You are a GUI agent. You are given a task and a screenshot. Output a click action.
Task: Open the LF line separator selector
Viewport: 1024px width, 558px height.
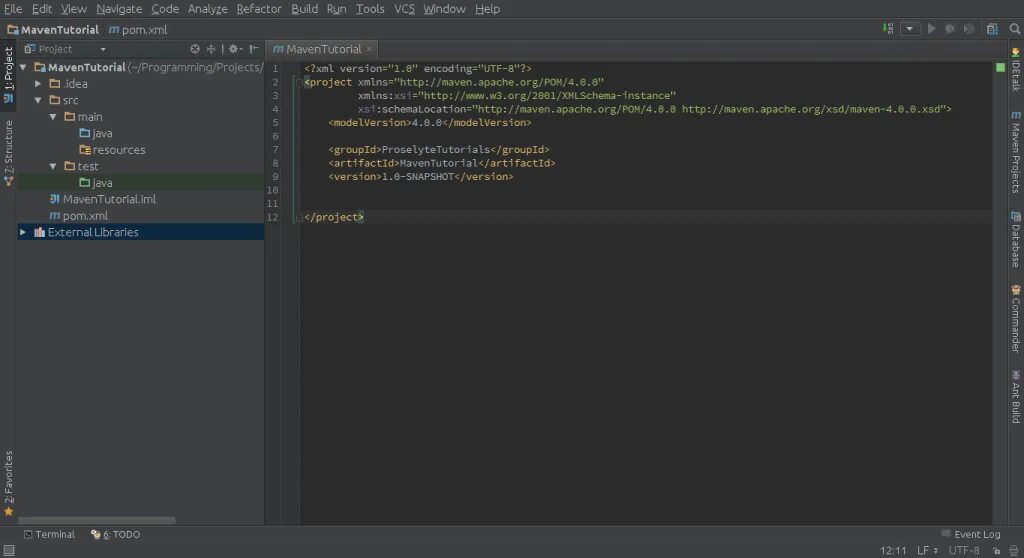coord(927,551)
